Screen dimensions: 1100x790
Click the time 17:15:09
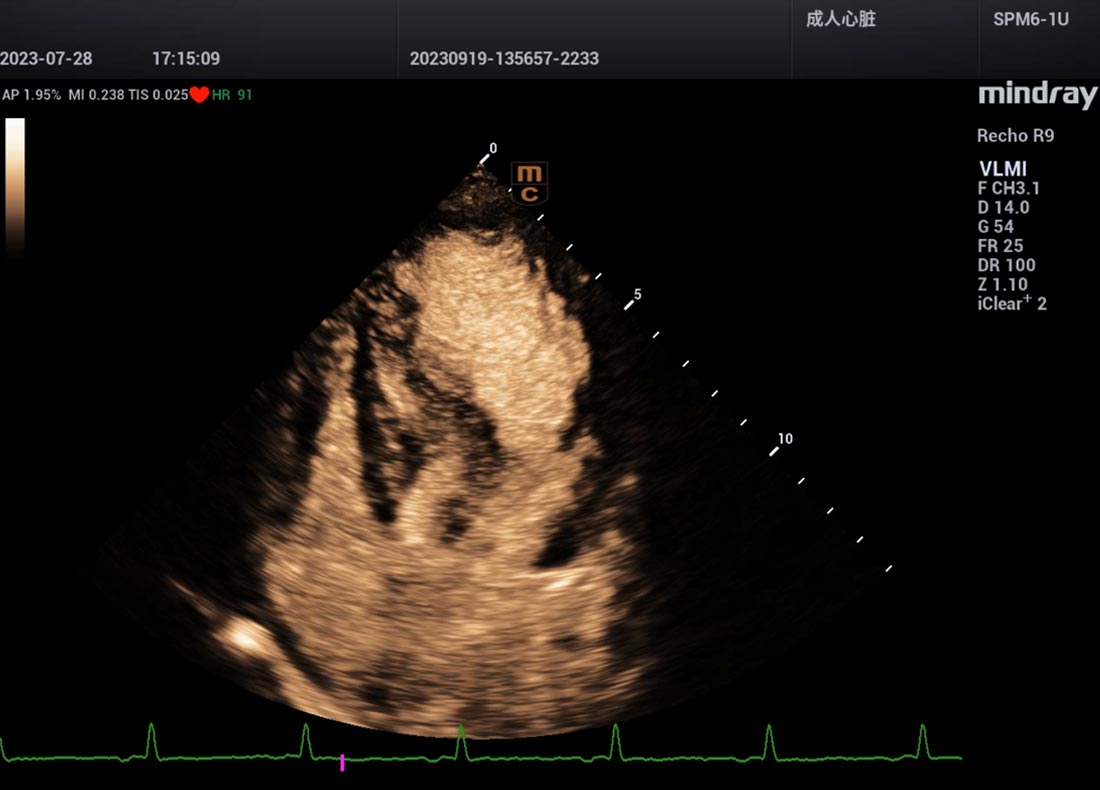click(186, 58)
